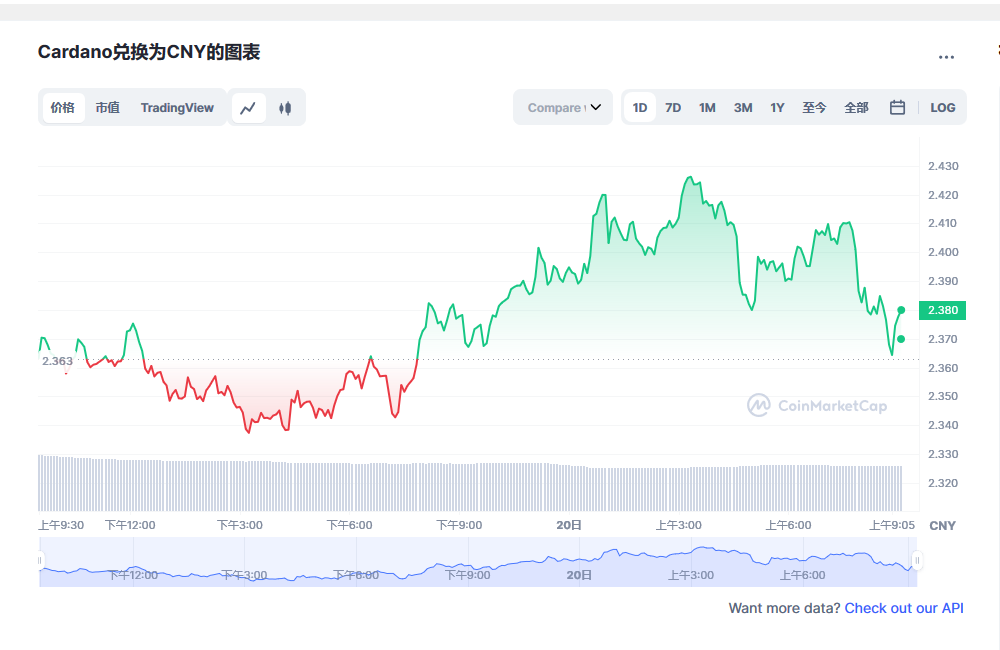
Task: Open the Compare dropdown
Action: pos(563,108)
